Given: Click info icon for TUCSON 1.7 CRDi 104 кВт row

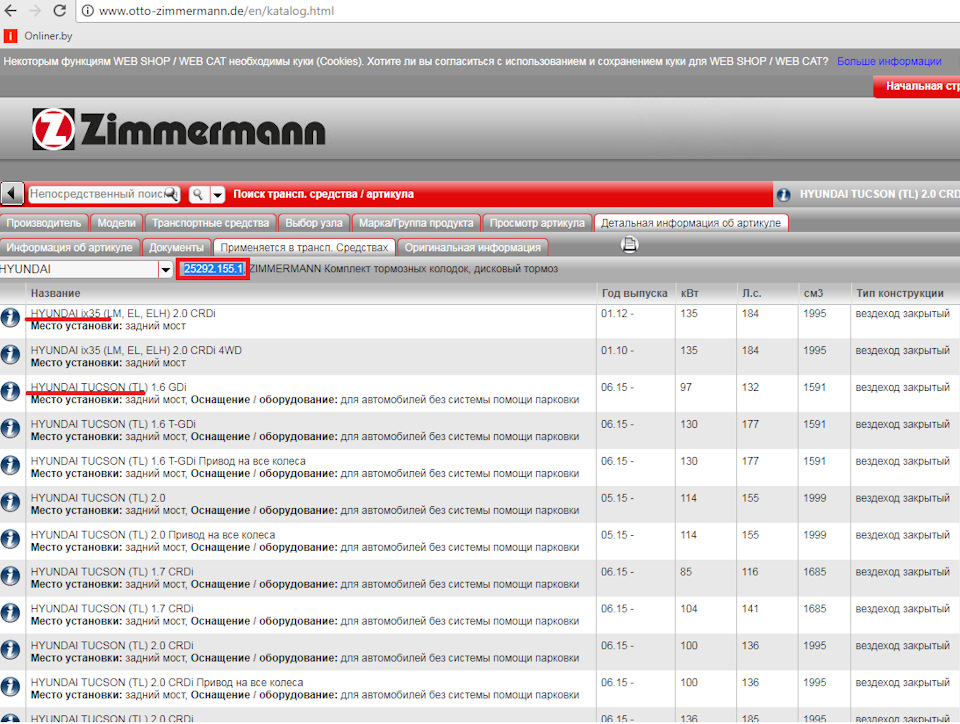Looking at the screenshot, I should (10, 613).
